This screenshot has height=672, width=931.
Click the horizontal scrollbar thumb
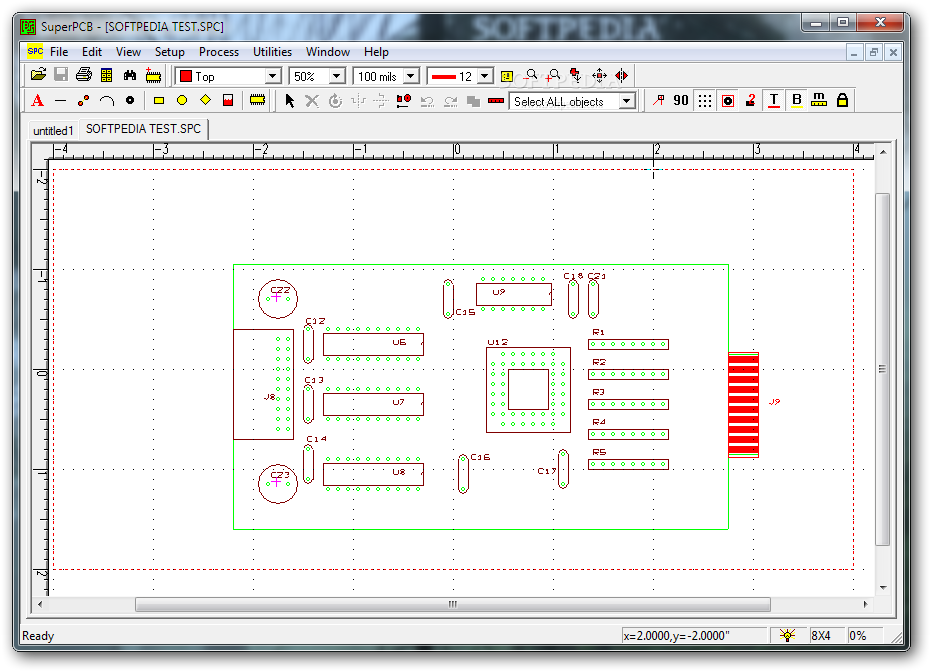pyautogui.click(x=452, y=604)
